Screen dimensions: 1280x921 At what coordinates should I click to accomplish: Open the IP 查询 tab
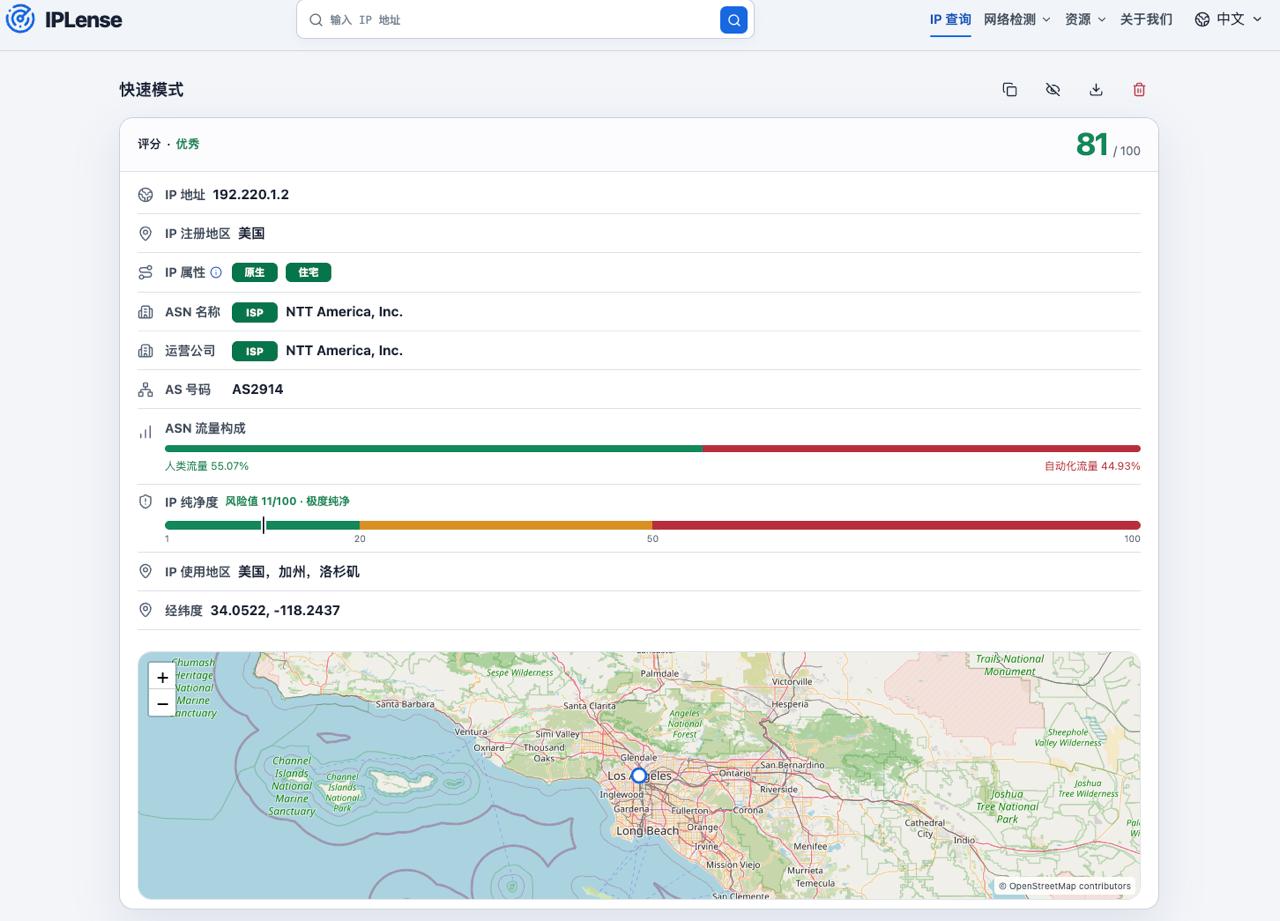(x=950, y=19)
